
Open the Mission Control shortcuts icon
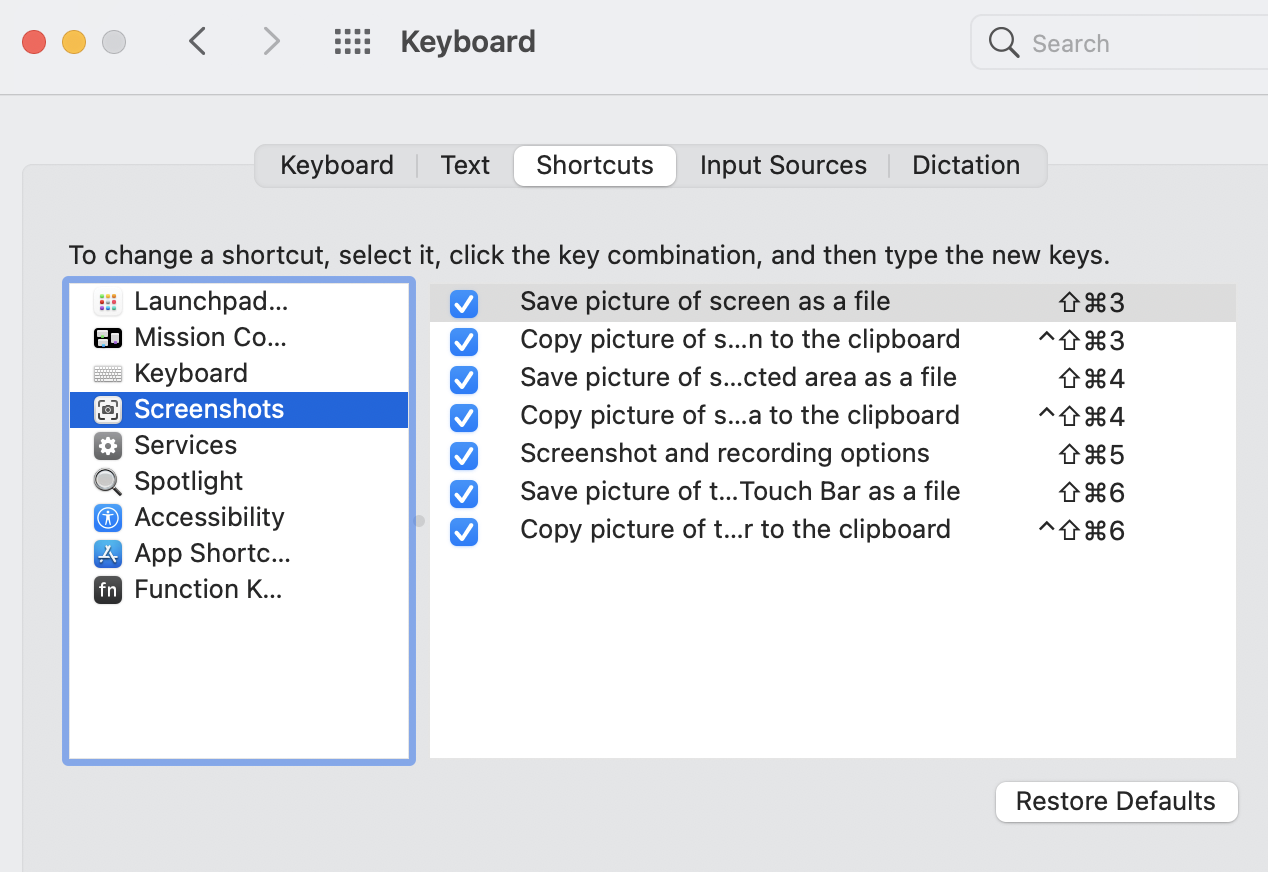coord(107,338)
